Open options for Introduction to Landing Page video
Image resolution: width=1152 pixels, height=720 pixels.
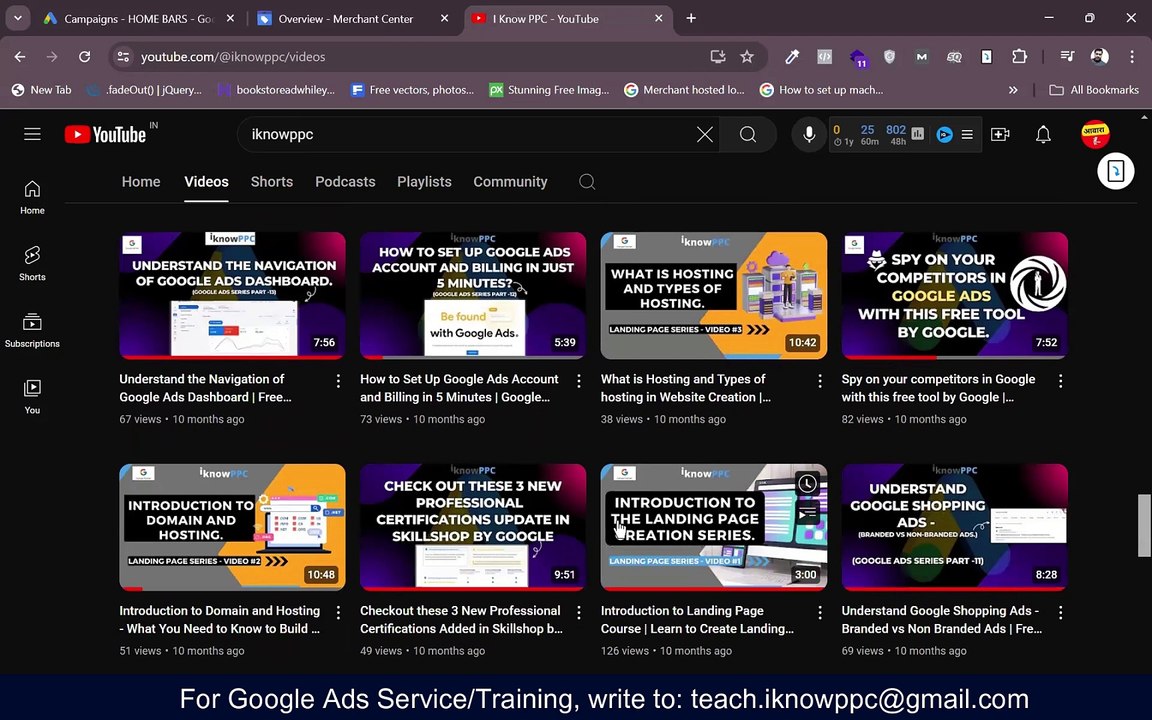click(x=820, y=612)
